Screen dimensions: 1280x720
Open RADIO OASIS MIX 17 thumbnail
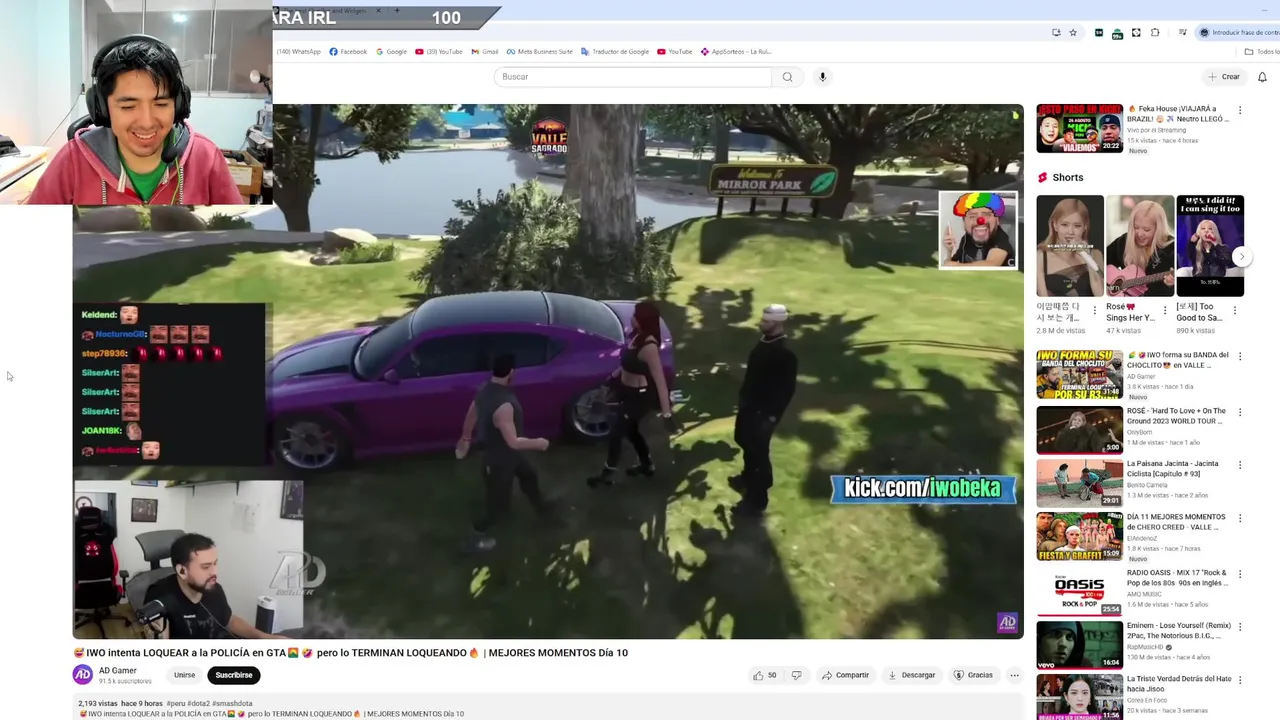(x=1079, y=591)
